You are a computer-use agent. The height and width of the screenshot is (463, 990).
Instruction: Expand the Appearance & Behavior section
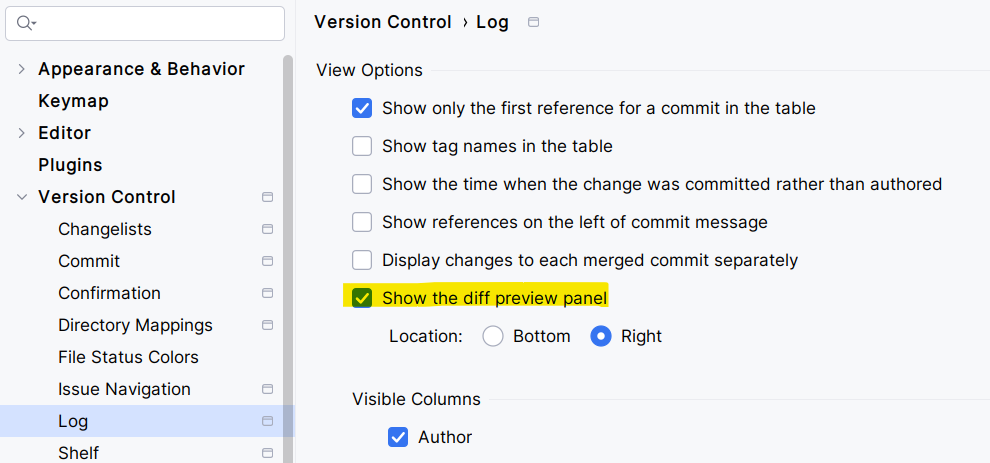(22, 69)
